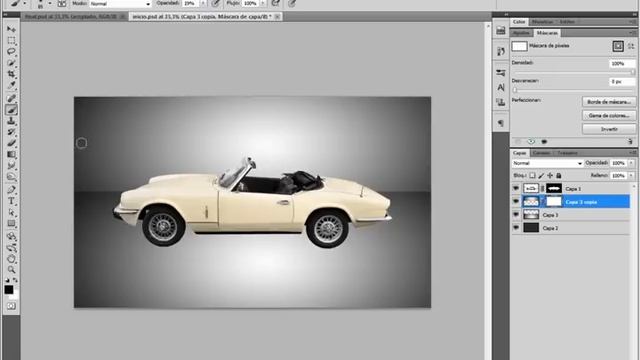Select the History Brush tool
Screen dimensions: 640x360
(11, 132)
